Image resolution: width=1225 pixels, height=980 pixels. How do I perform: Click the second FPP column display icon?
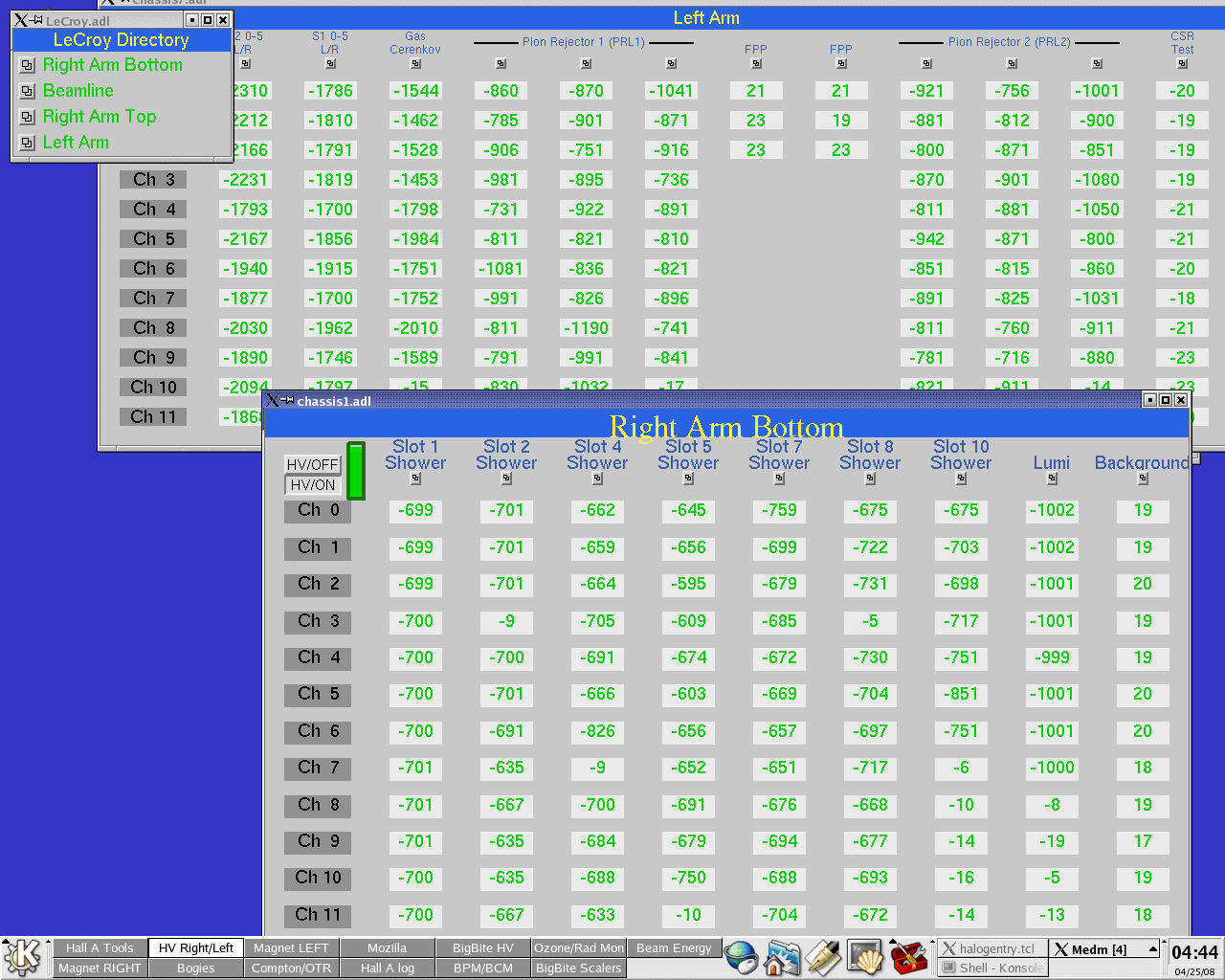pyautogui.click(x=841, y=64)
